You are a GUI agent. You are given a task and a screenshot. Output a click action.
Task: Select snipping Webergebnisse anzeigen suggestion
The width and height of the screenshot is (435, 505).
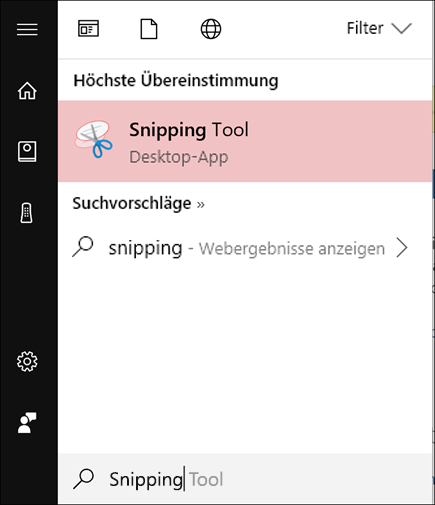click(245, 248)
